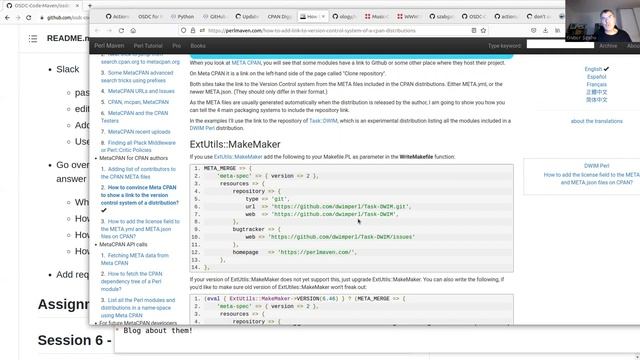Open the ExtUtils::MakeMaker link below the heading

(x=238, y=157)
